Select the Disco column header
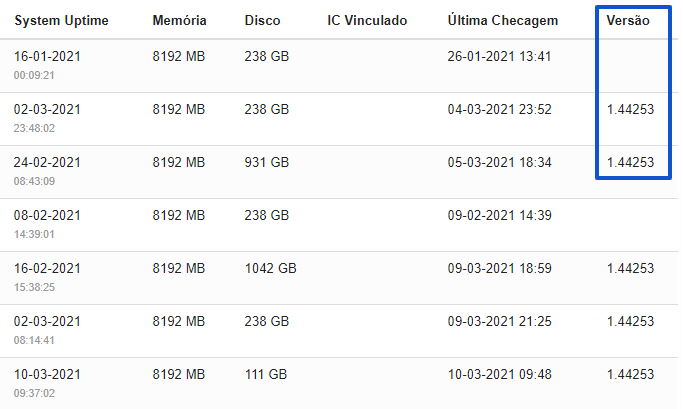The width and height of the screenshot is (683, 409). pyautogui.click(x=262, y=20)
